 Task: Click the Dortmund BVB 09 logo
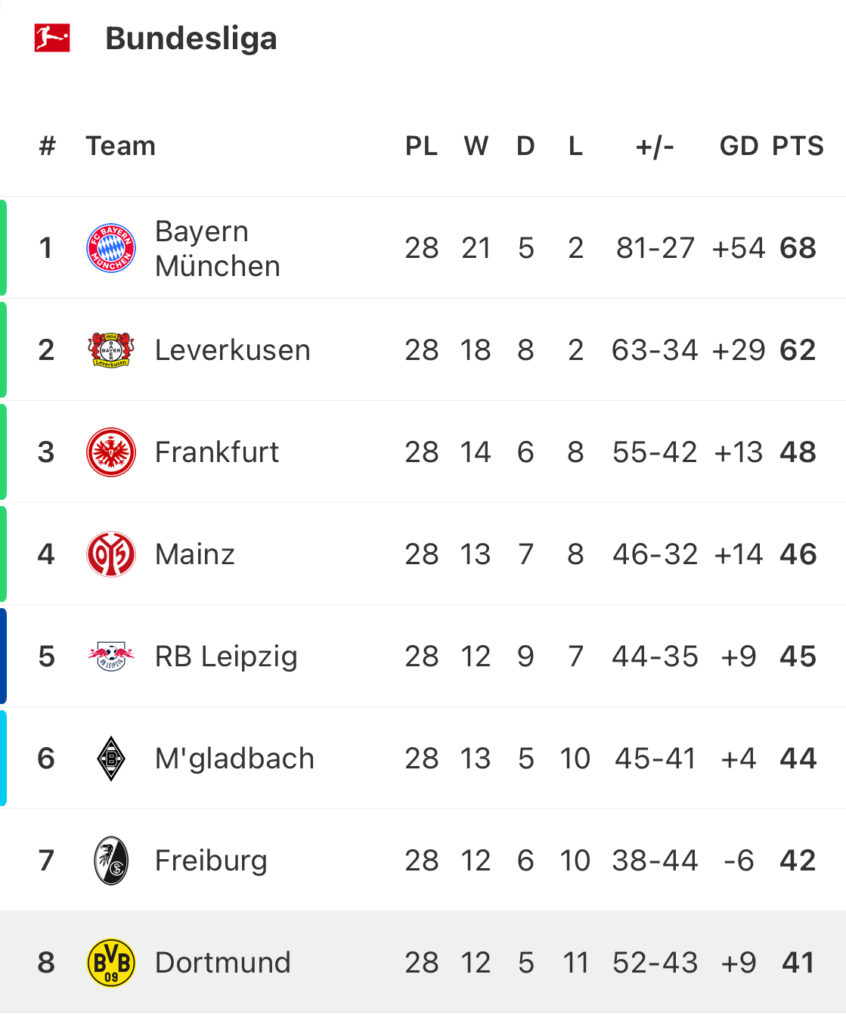[111, 963]
